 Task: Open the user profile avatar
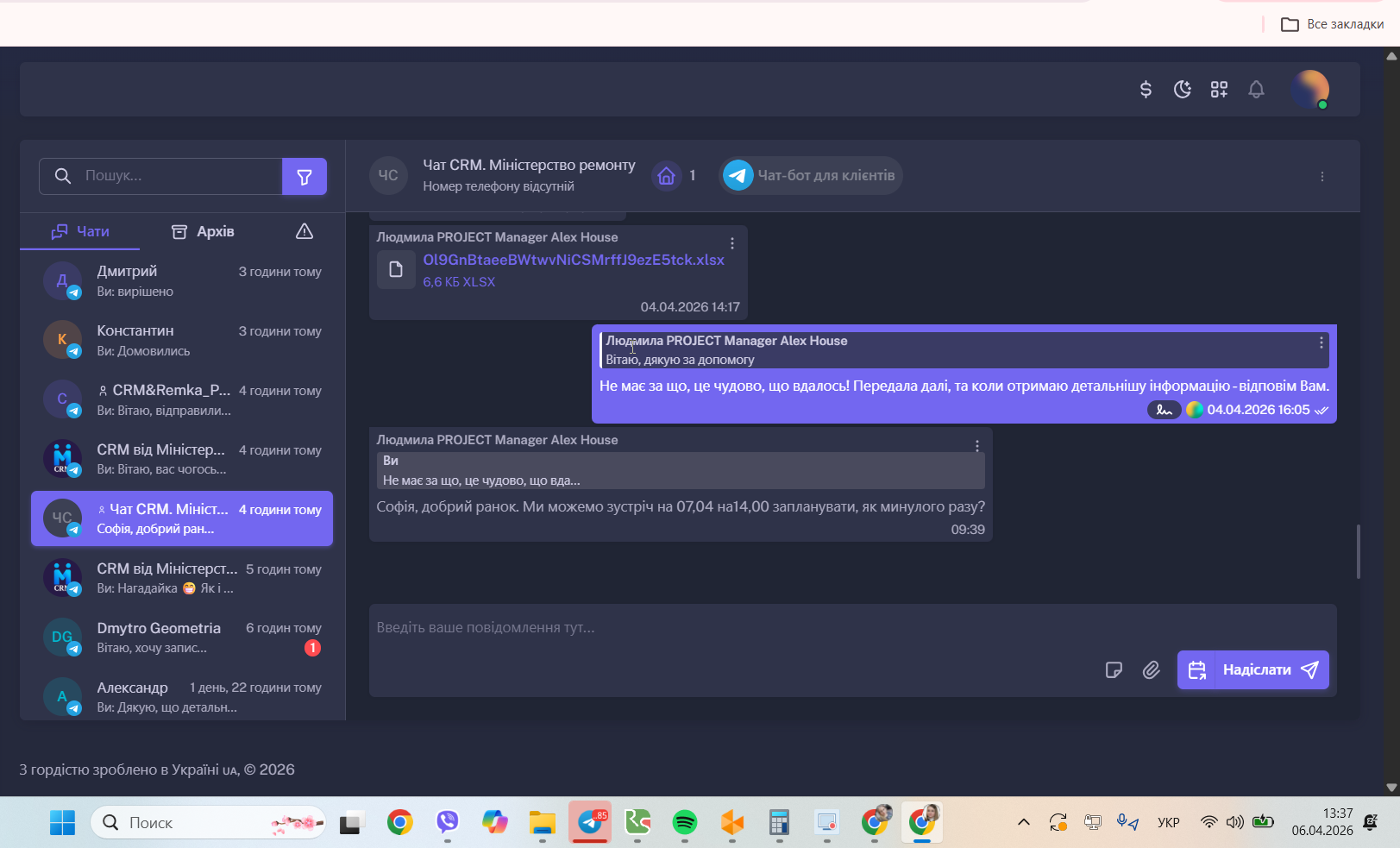(1309, 89)
